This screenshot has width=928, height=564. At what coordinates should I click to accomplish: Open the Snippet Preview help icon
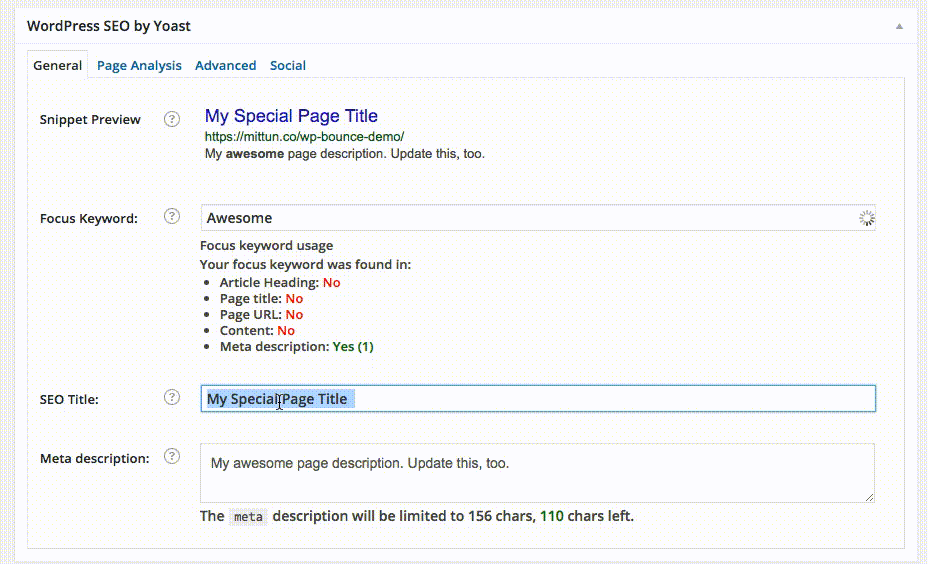172,119
